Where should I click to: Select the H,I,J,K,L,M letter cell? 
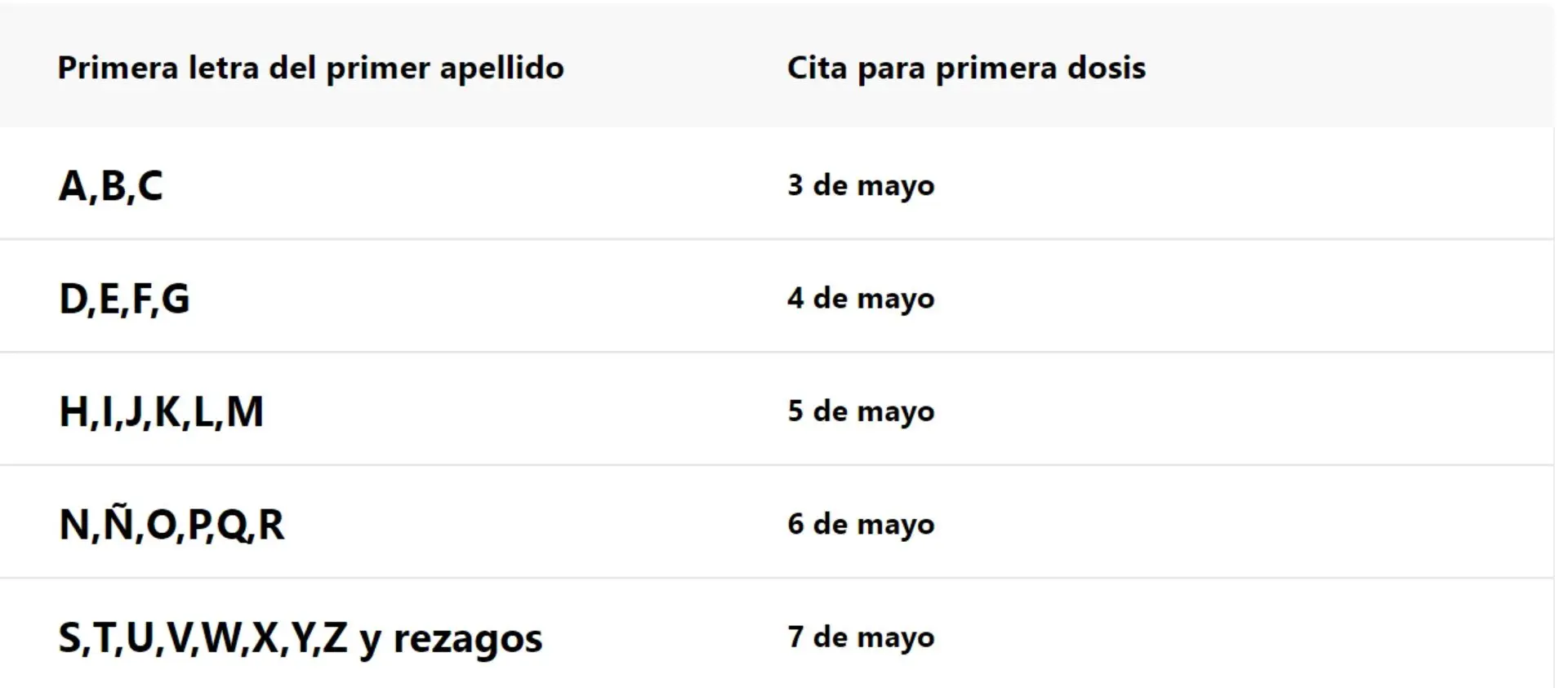point(161,412)
